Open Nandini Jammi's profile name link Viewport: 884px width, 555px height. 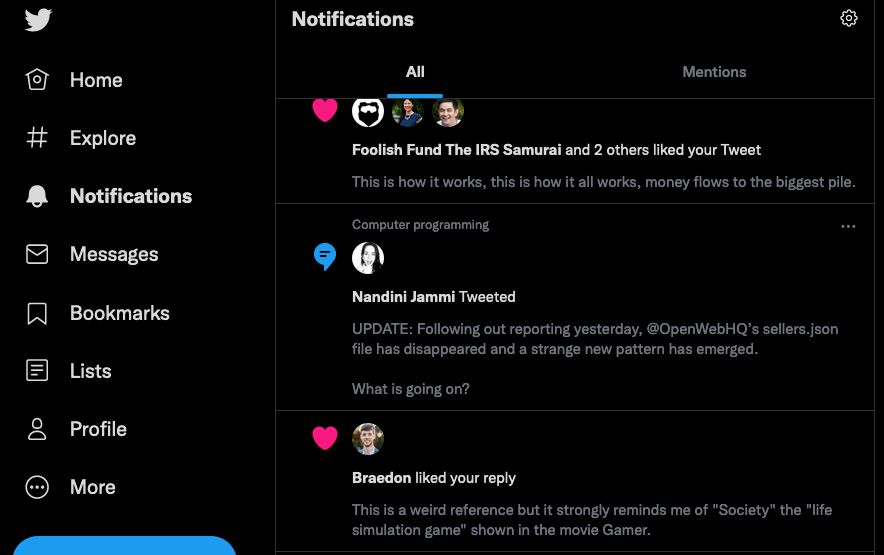[x=403, y=297]
